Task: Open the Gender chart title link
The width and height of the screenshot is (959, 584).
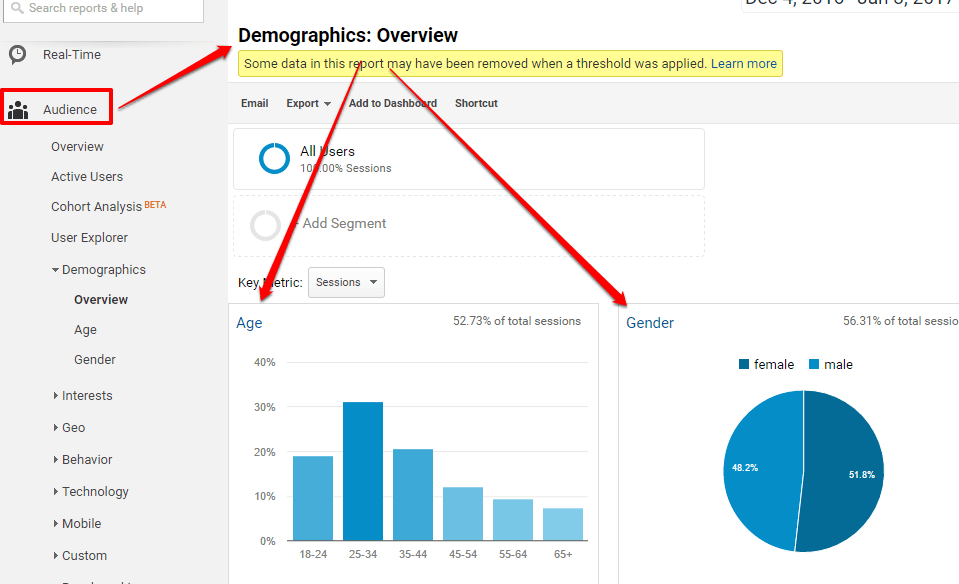Action: pyautogui.click(x=650, y=323)
